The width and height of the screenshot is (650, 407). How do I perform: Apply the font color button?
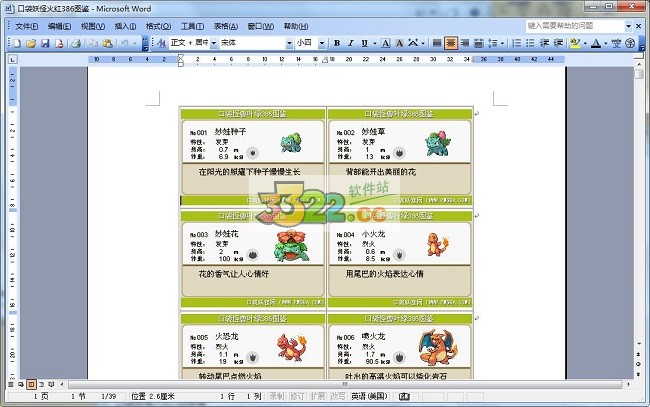point(596,43)
